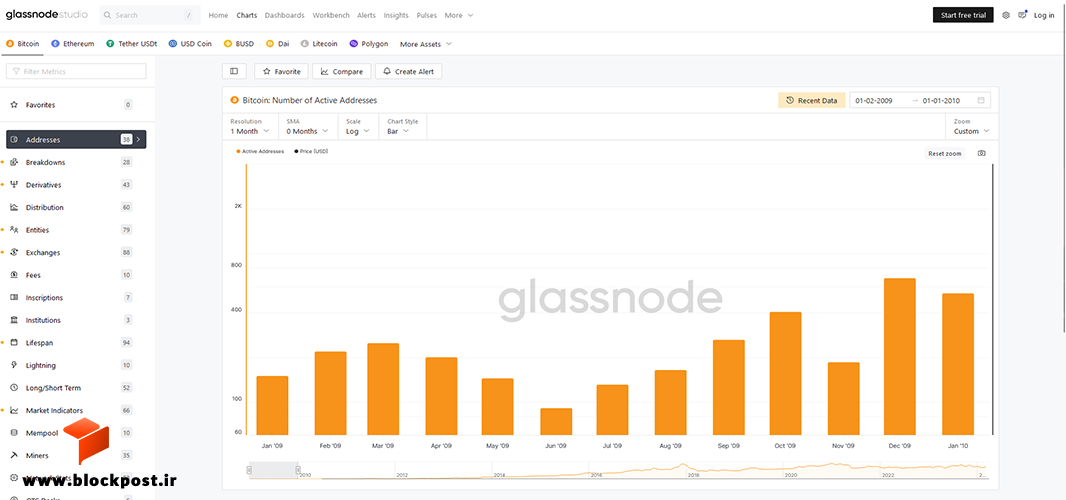Click the Create Alert button

(409, 71)
